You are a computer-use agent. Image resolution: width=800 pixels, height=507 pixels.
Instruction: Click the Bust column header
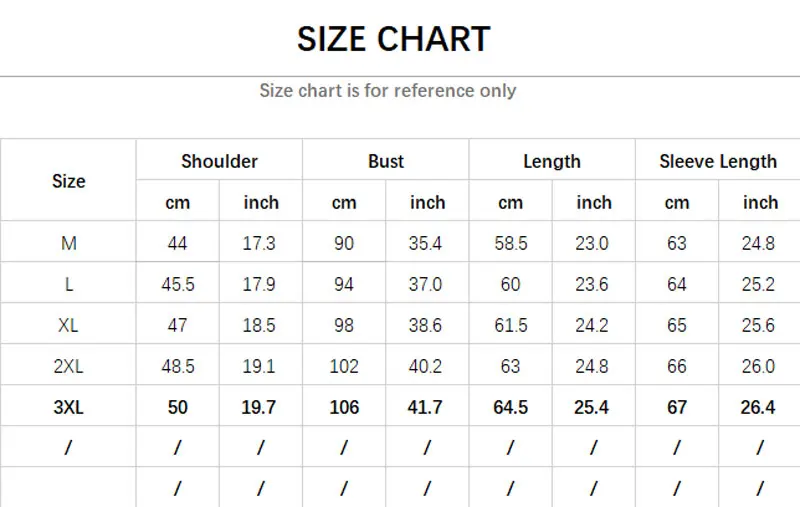386,161
